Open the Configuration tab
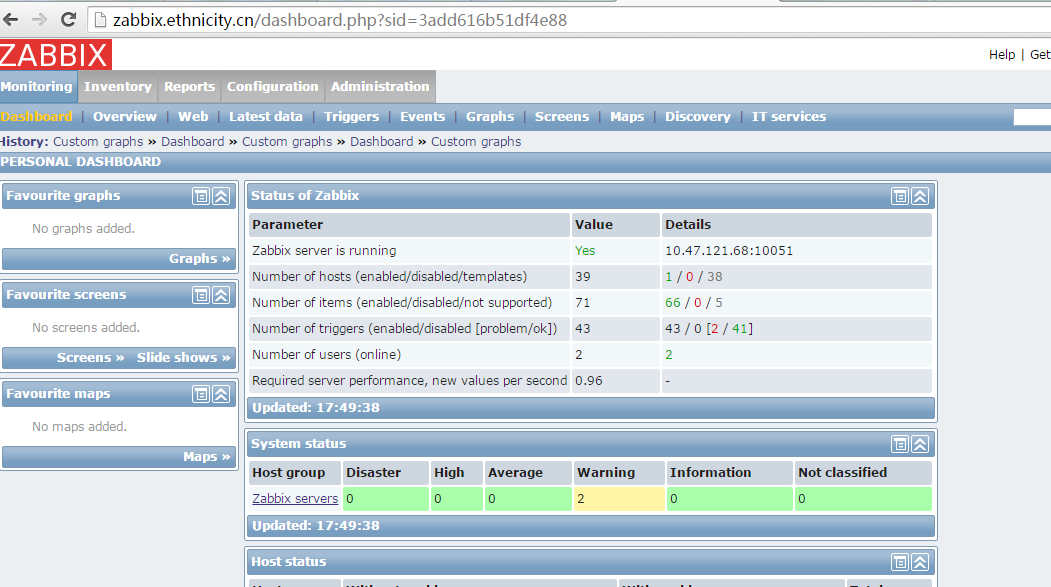This screenshot has width=1051, height=587. click(272, 87)
